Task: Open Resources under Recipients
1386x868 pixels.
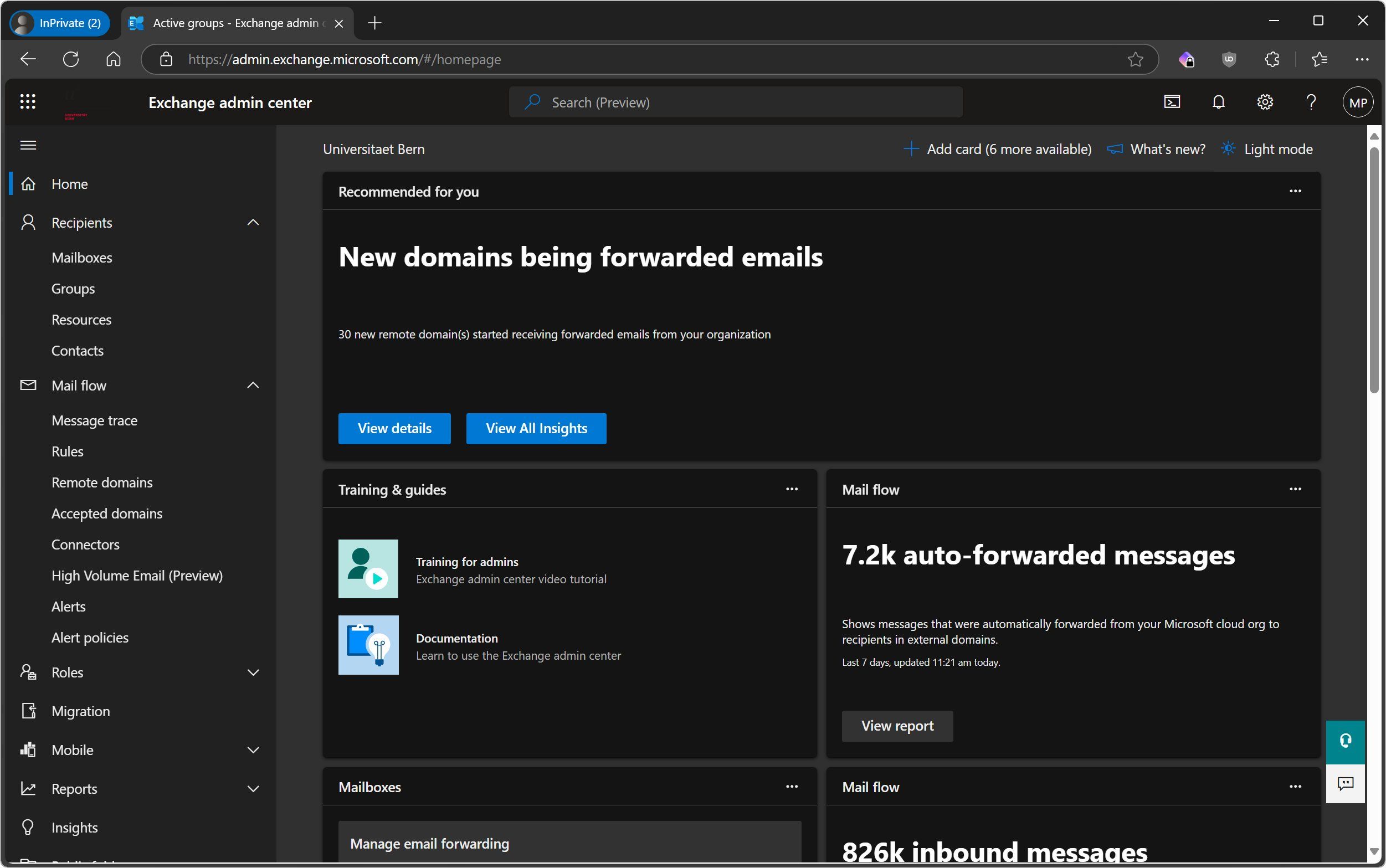Action: [x=81, y=320]
